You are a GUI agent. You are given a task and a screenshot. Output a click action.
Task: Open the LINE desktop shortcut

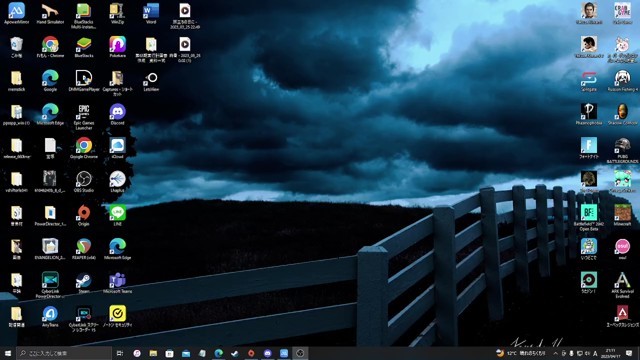point(118,215)
